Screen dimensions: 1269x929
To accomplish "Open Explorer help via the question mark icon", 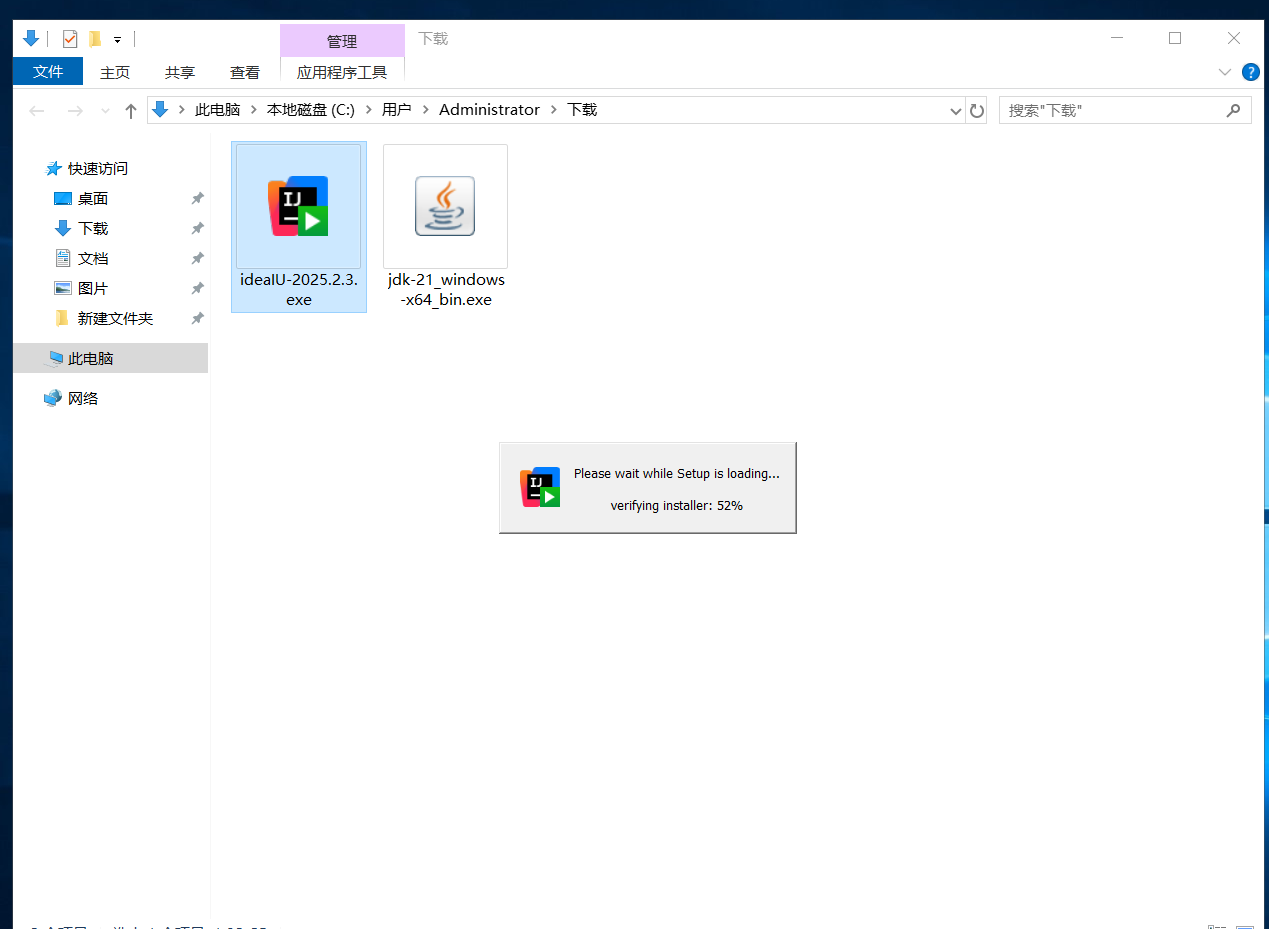I will pyautogui.click(x=1251, y=72).
